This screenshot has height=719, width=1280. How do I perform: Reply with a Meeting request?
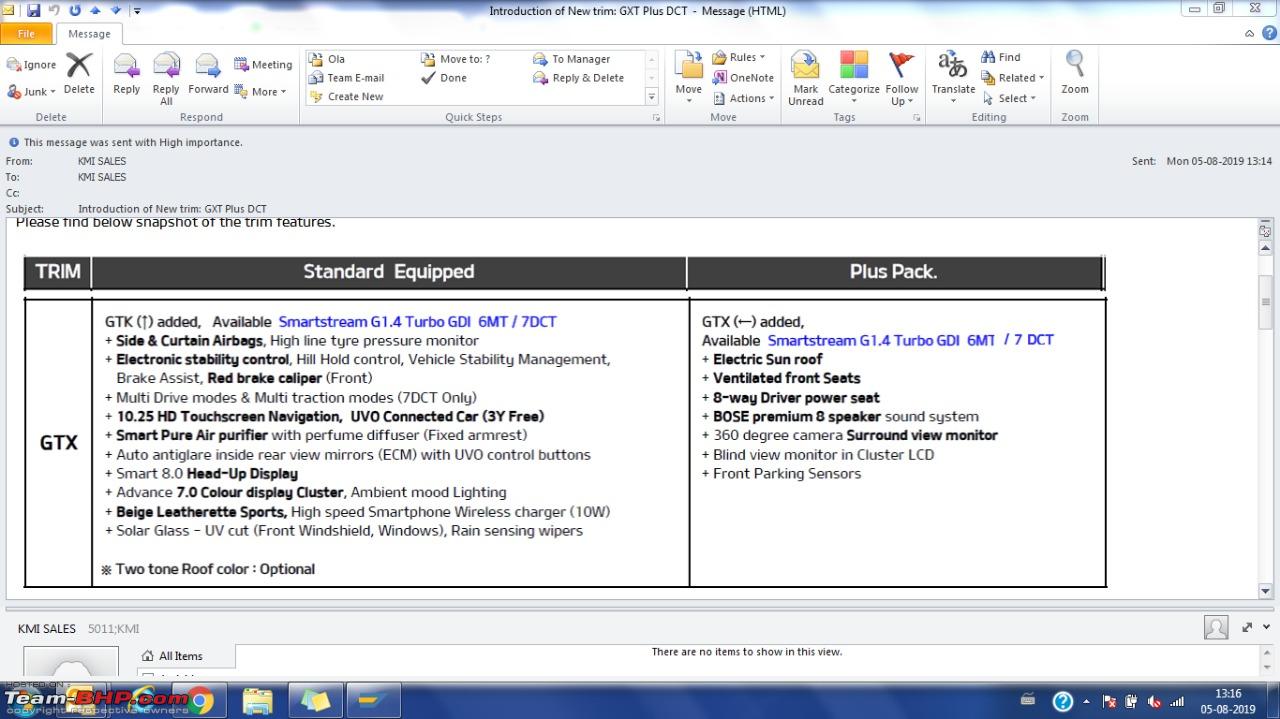pos(263,65)
